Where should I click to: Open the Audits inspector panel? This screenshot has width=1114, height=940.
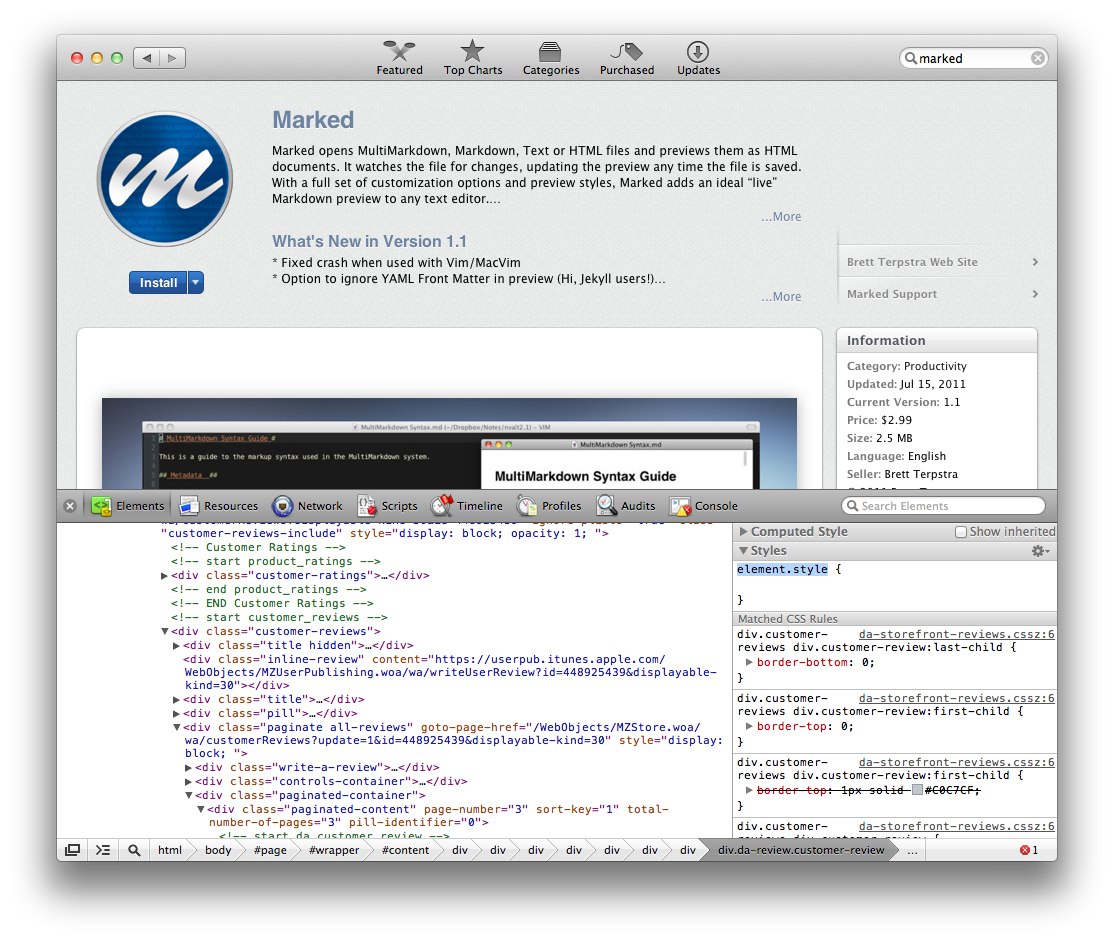coord(626,506)
